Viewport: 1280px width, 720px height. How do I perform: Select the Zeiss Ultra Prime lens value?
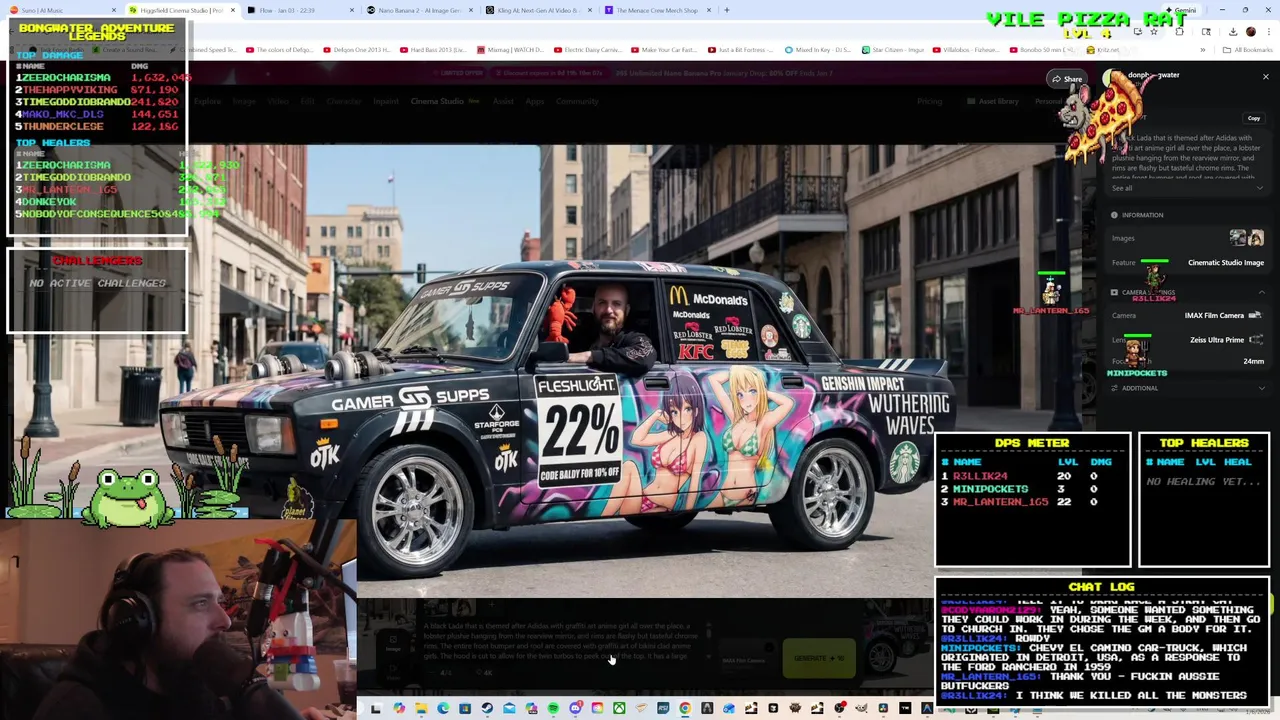coord(1217,340)
